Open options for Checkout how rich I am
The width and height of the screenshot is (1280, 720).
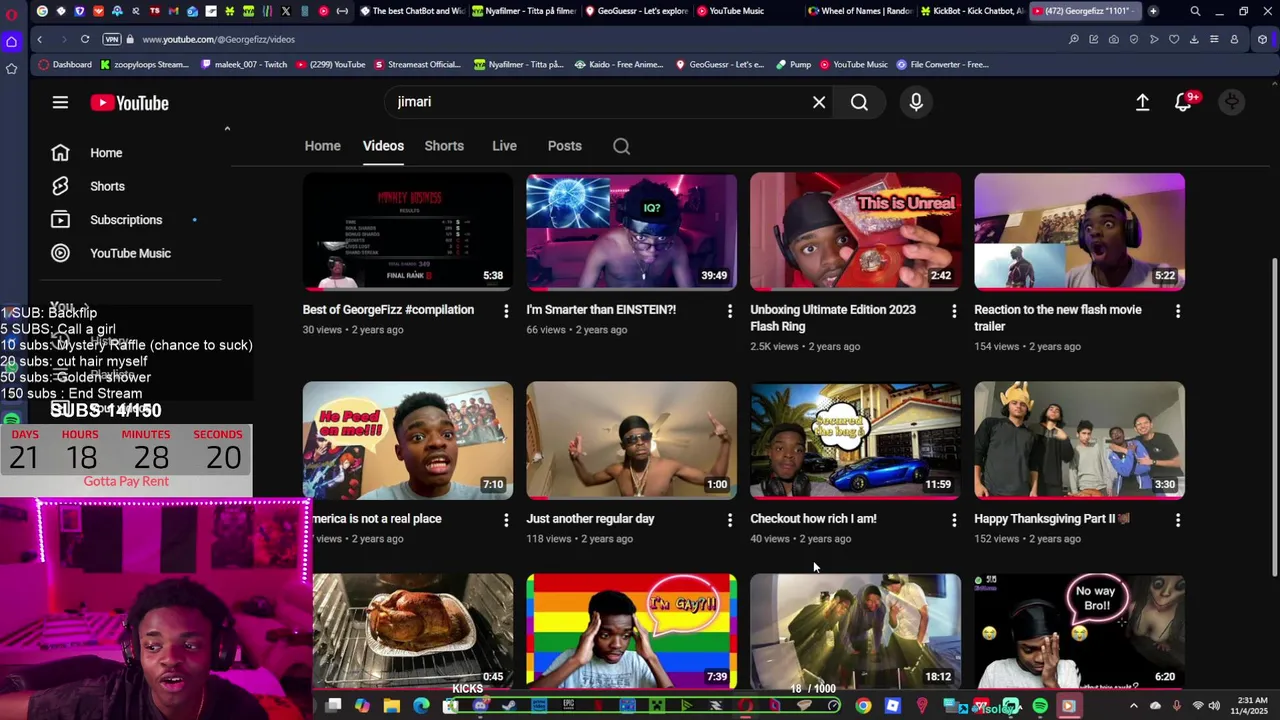click(954, 520)
